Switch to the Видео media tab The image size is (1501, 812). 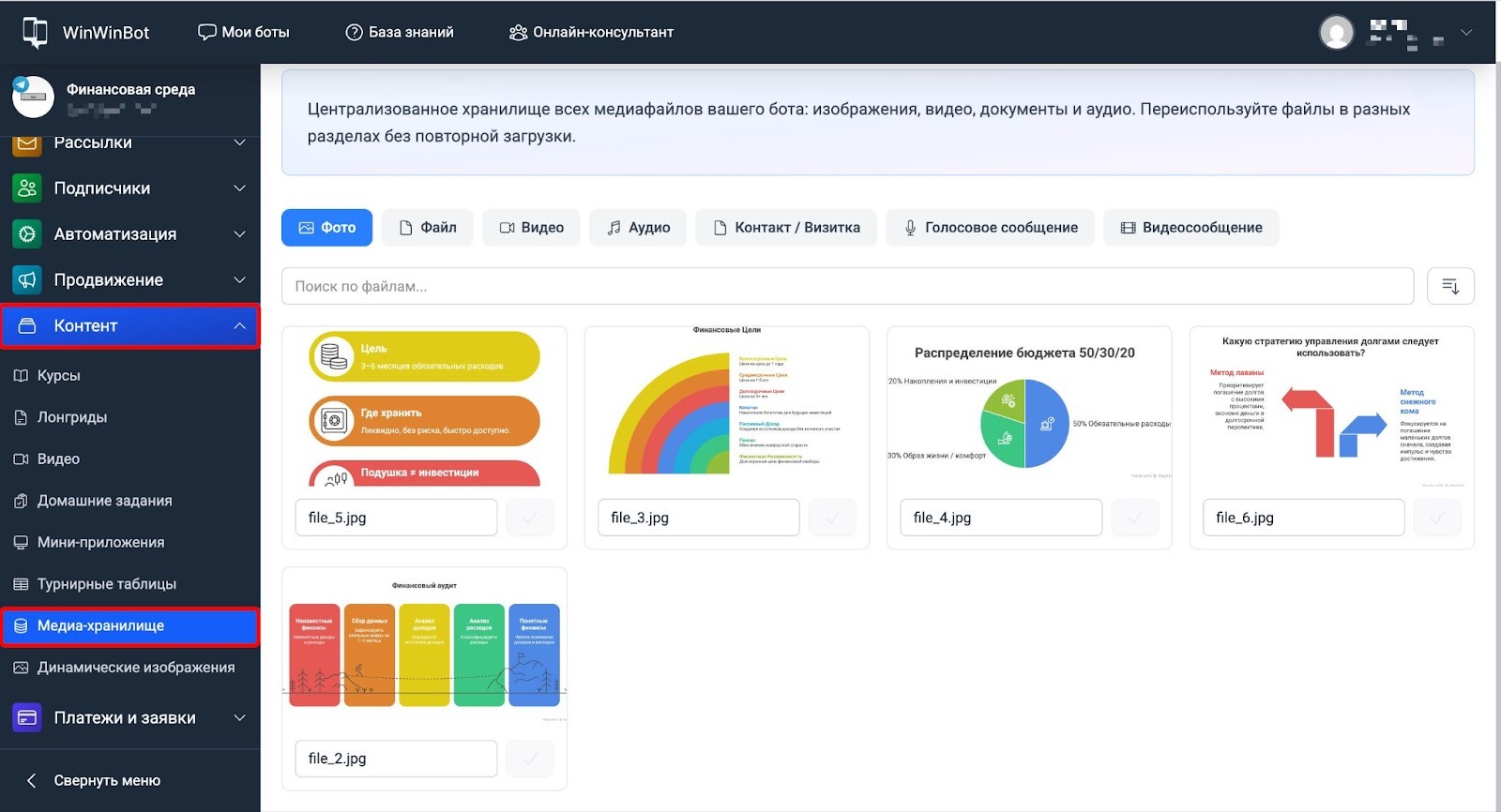531,228
